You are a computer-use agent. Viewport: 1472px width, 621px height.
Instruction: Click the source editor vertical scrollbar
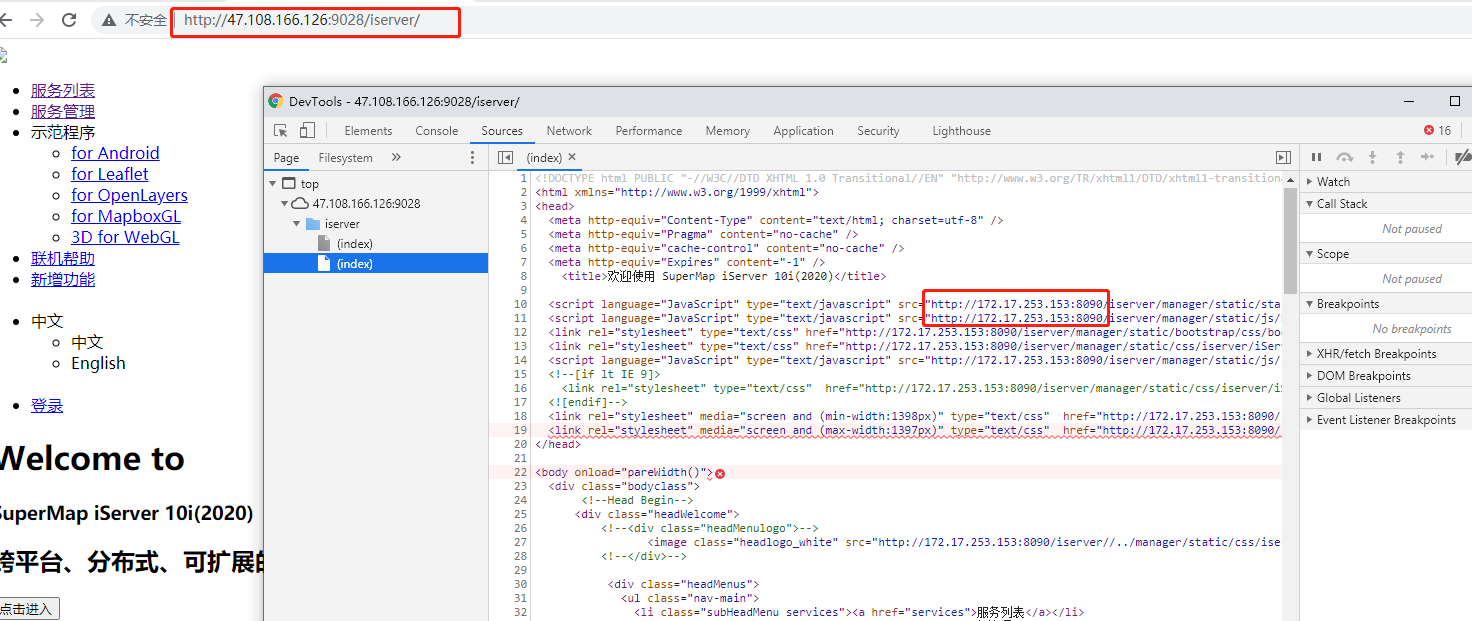point(1290,240)
